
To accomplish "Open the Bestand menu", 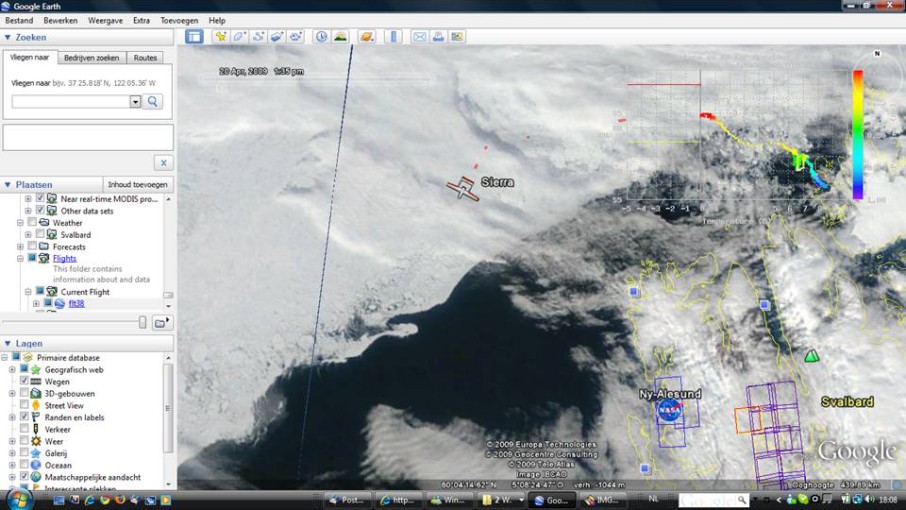I will [x=19, y=20].
